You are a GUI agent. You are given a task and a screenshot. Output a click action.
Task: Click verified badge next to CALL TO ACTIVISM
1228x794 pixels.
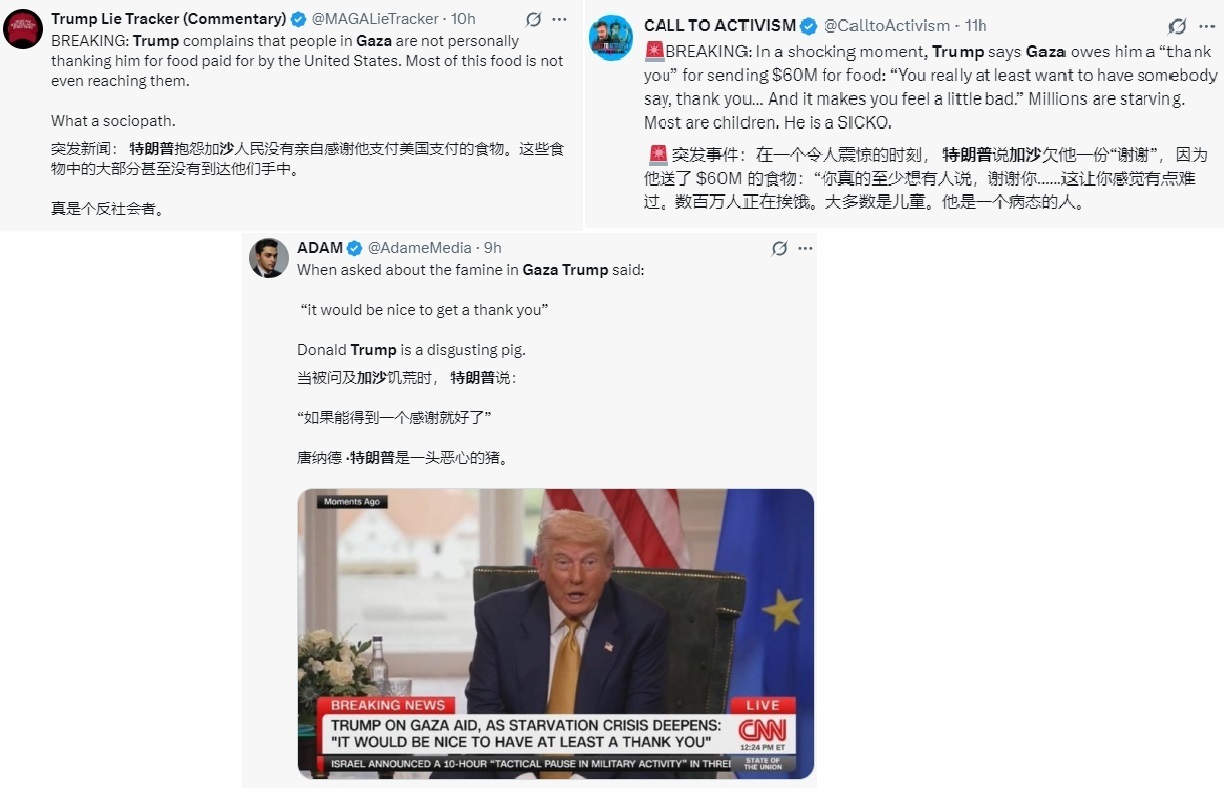coord(809,25)
